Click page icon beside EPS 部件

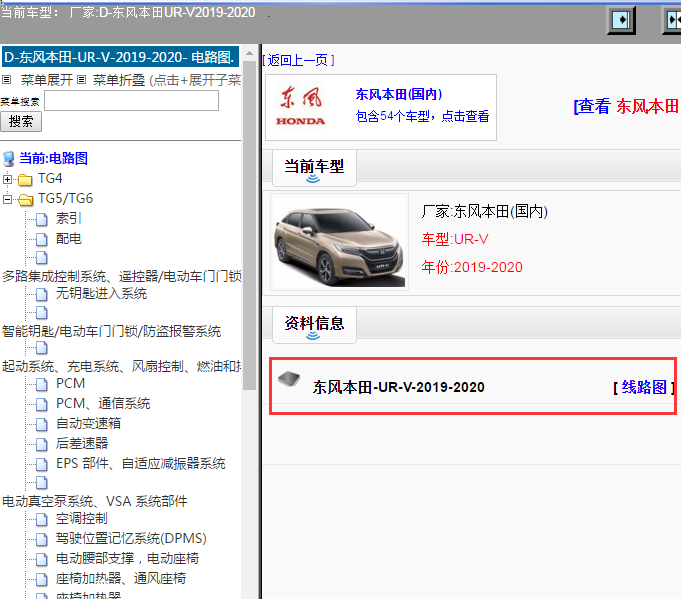[41, 464]
